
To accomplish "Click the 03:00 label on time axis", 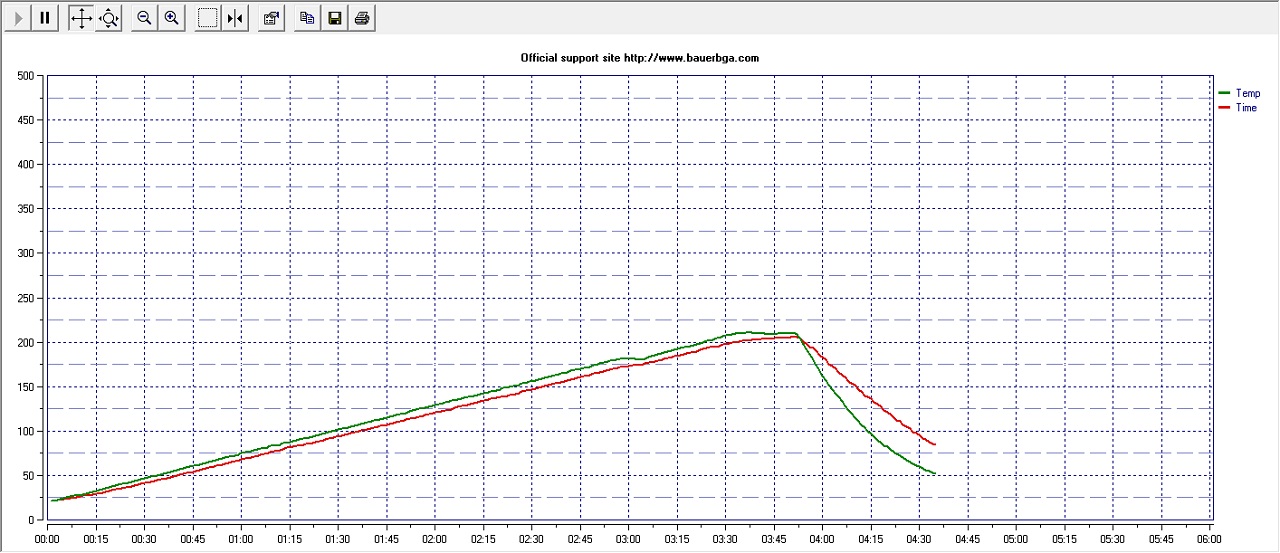I will tap(628, 538).
